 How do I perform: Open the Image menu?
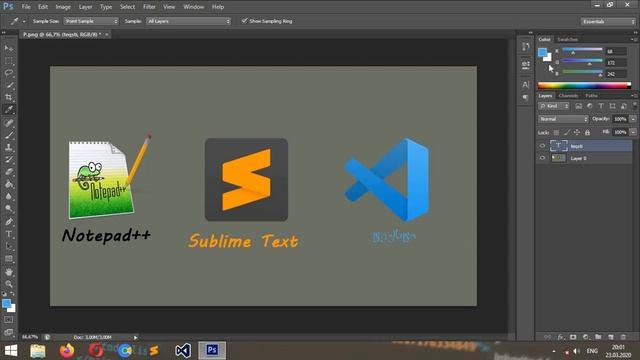pyautogui.click(x=63, y=7)
